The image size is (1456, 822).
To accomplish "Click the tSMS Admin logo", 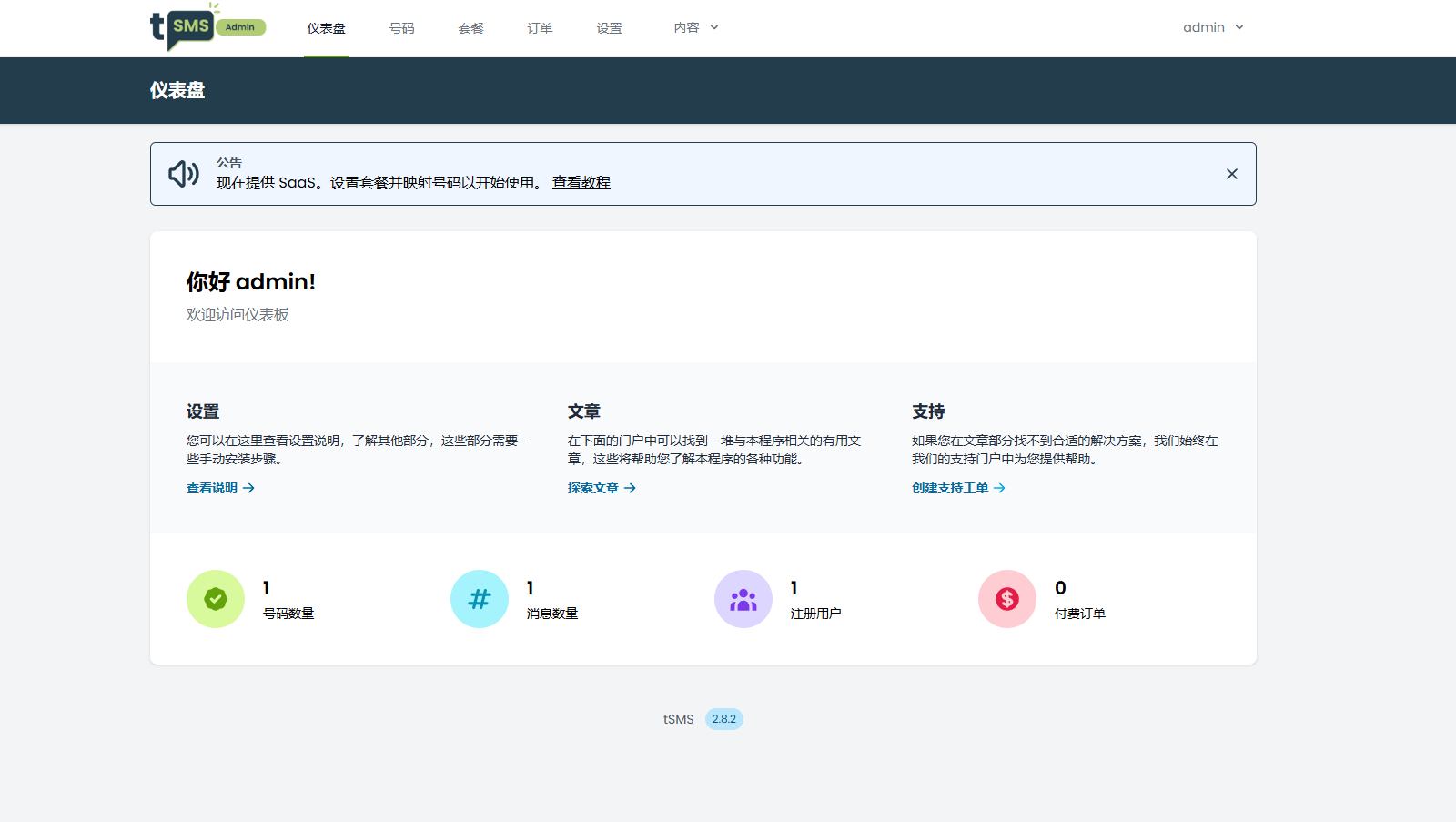I will tap(207, 27).
